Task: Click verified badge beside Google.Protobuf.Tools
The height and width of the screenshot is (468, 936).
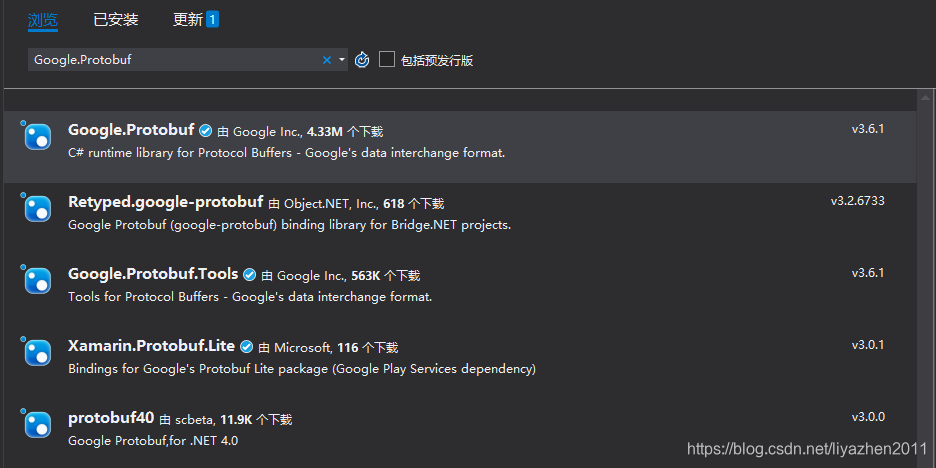Action: [250, 275]
